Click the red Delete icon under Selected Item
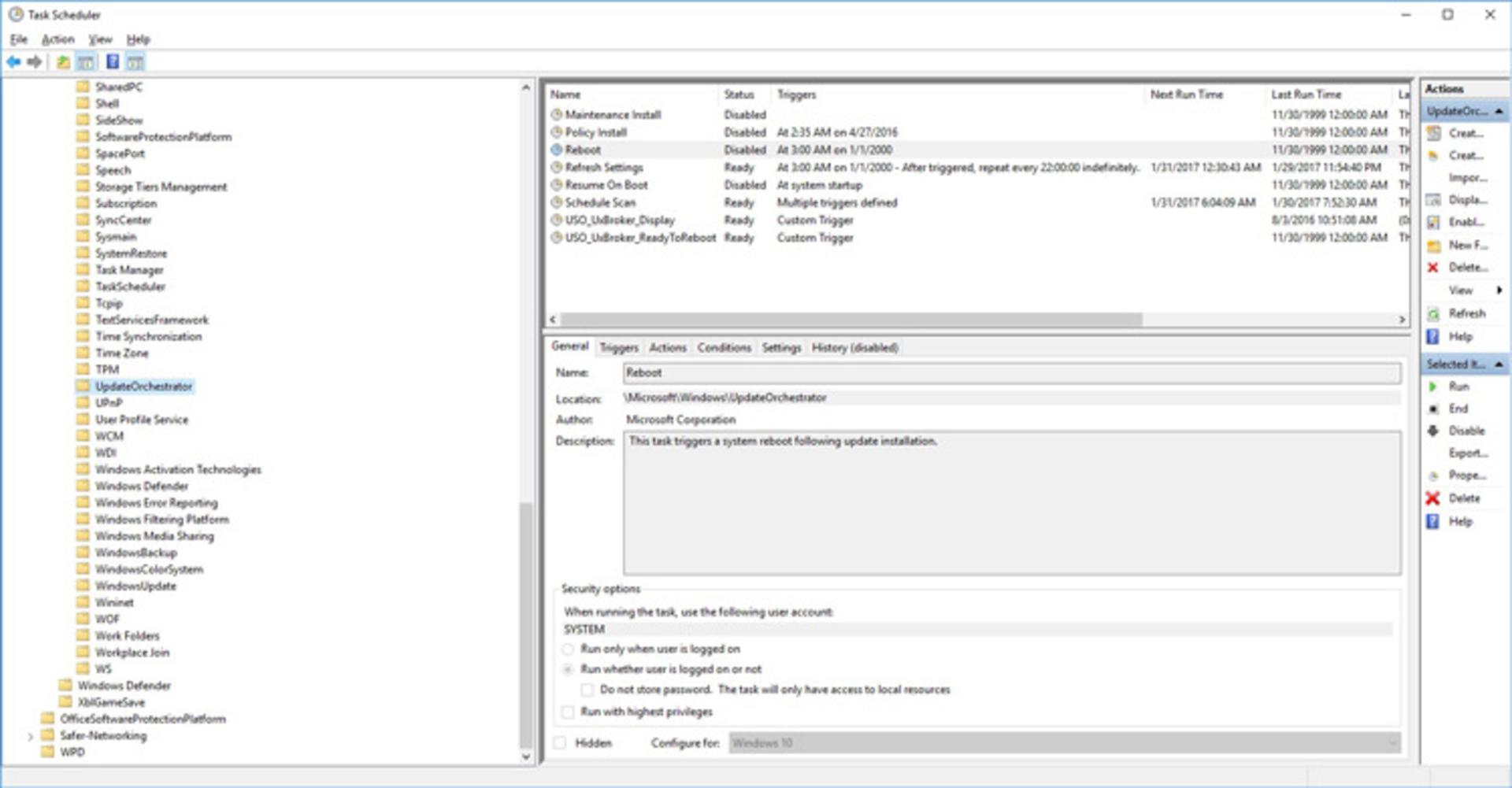This screenshot has height=788, width=1512. coord(1432,498)
